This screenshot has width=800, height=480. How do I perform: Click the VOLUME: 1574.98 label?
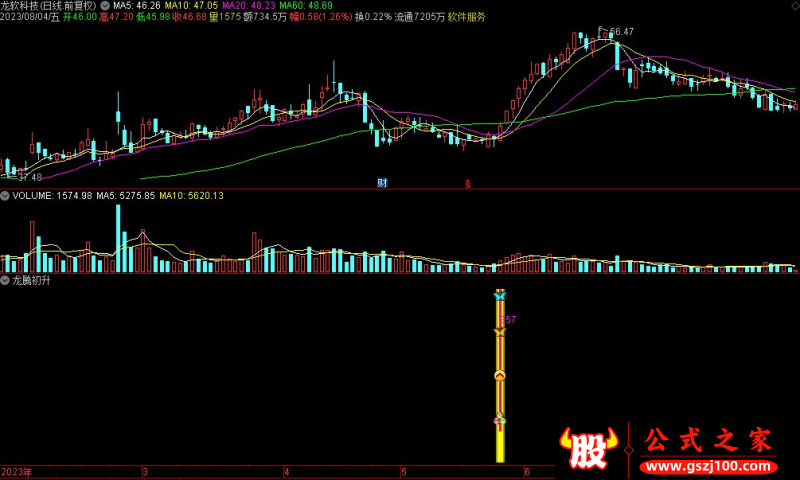[x=53, y=196]
